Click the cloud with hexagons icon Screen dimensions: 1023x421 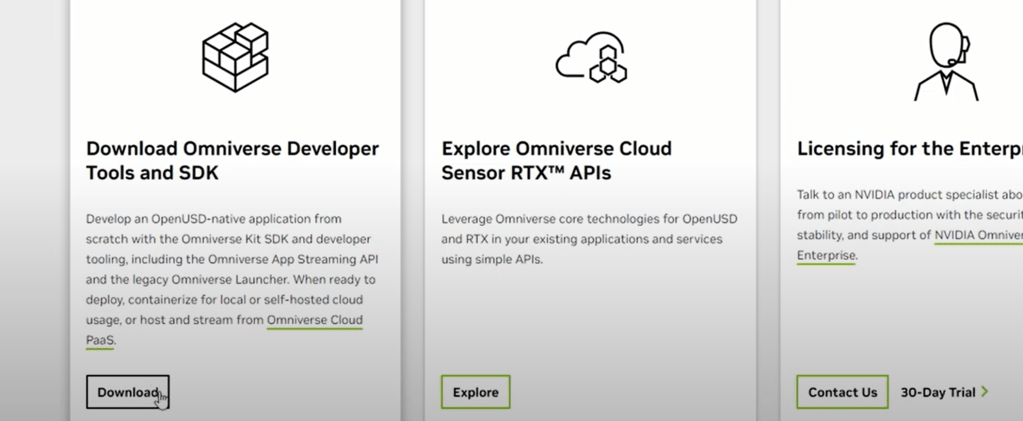click(x=590, y=58)
